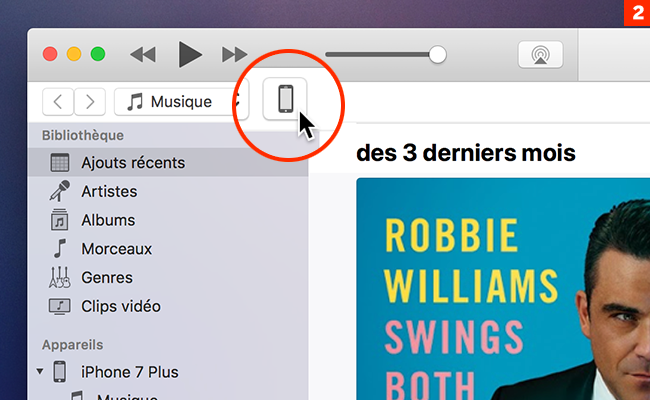
Task: Click the Bibliothèque section header
Action: tap(83, 135)
